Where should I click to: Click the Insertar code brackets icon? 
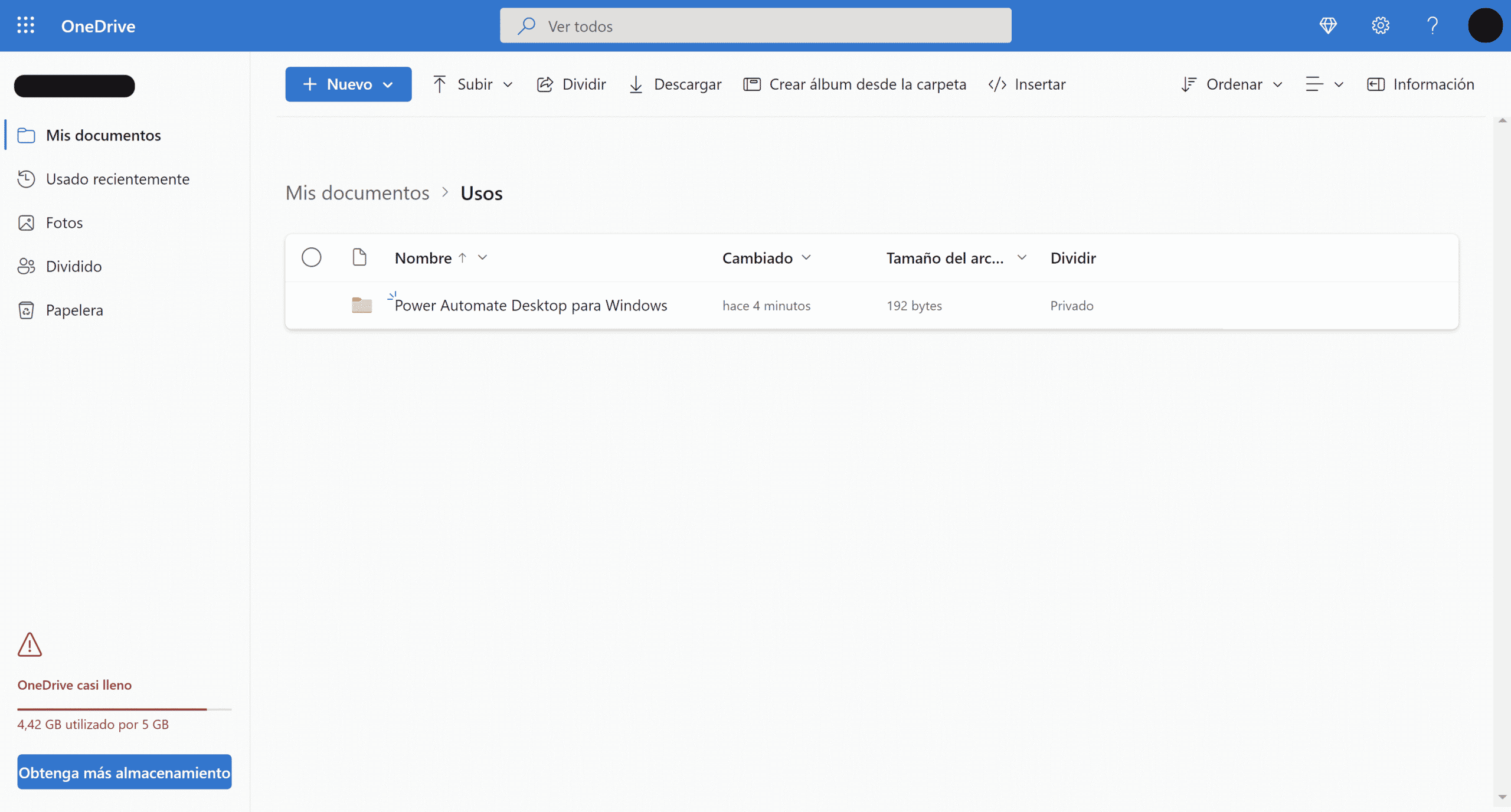pos(997,84)
